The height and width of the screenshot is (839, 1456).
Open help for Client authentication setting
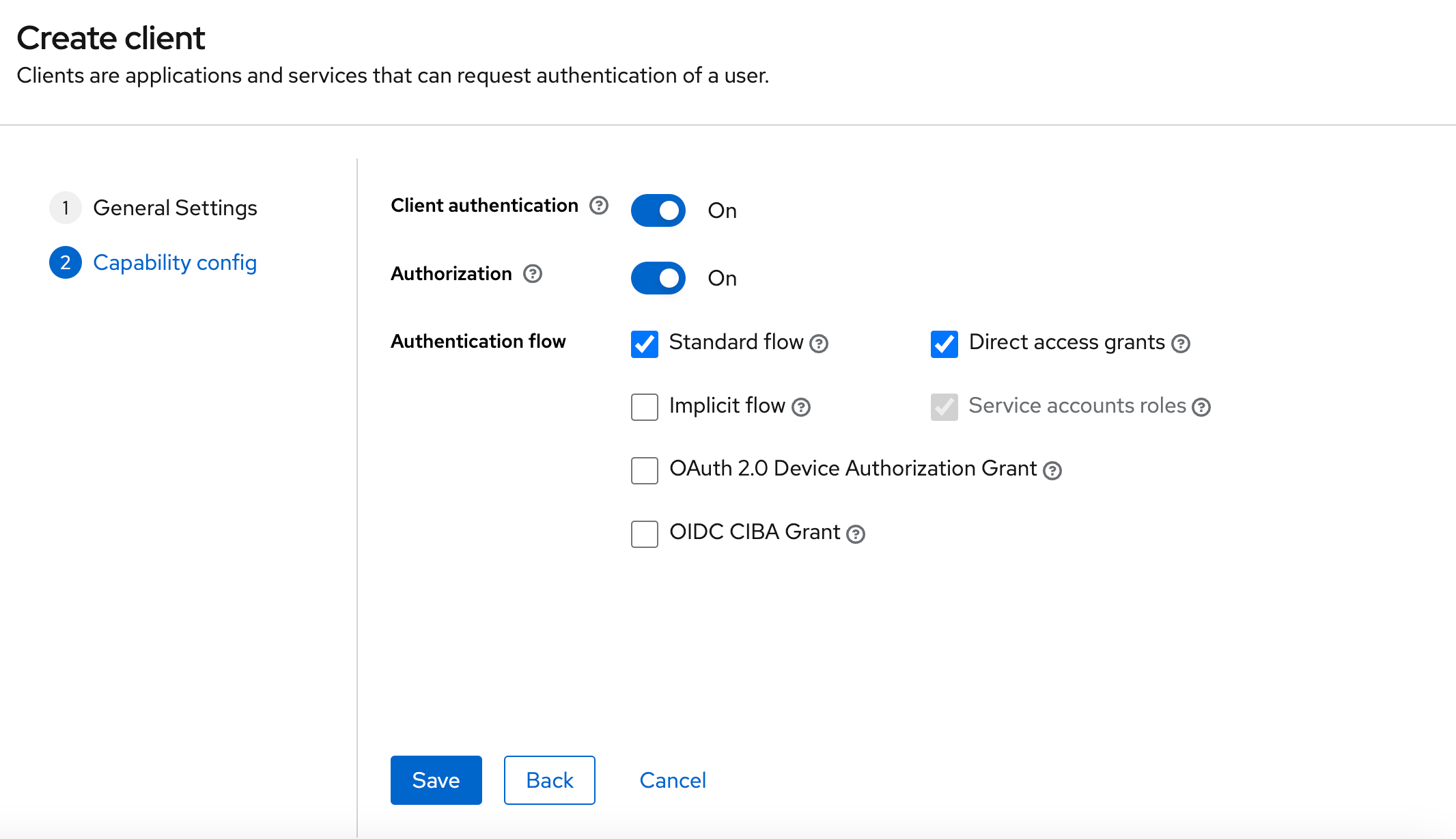point(598,205)
